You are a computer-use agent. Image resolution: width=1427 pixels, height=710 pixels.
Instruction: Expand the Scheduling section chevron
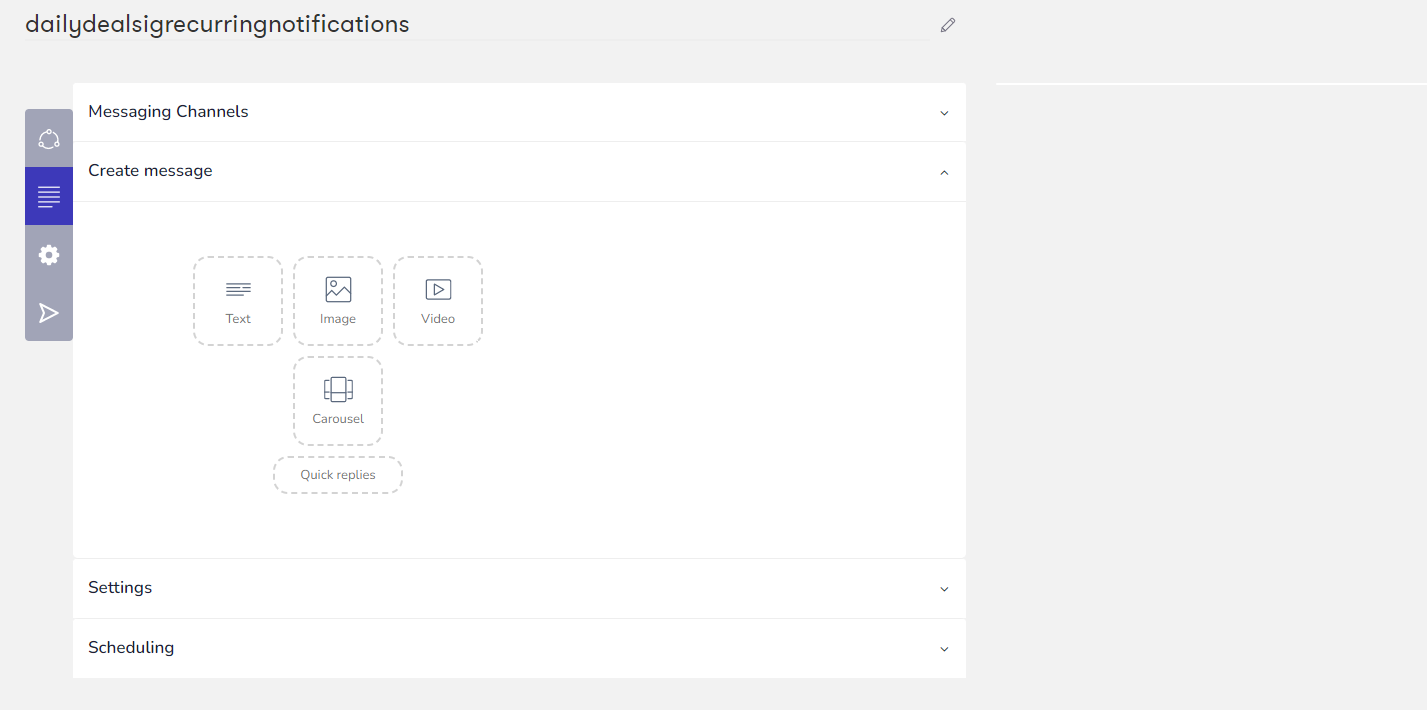pyautogui.click(x=944, y=649)
